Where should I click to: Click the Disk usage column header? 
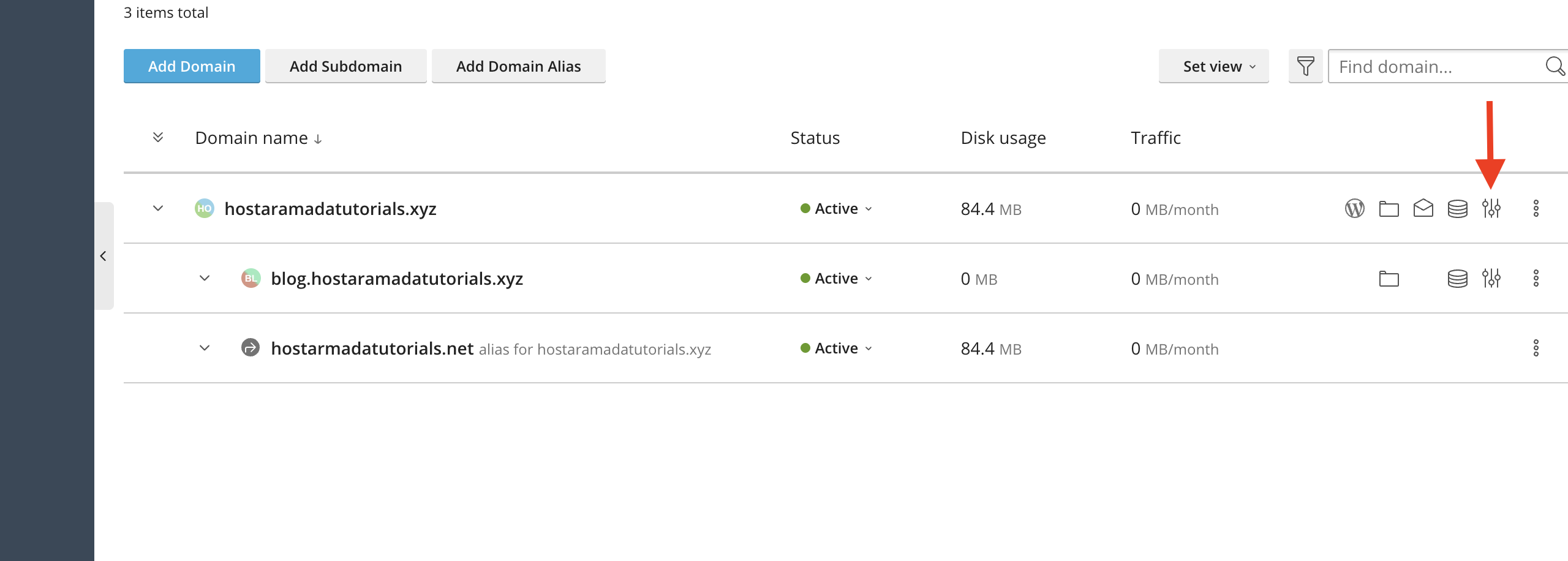coord(1003,138)
